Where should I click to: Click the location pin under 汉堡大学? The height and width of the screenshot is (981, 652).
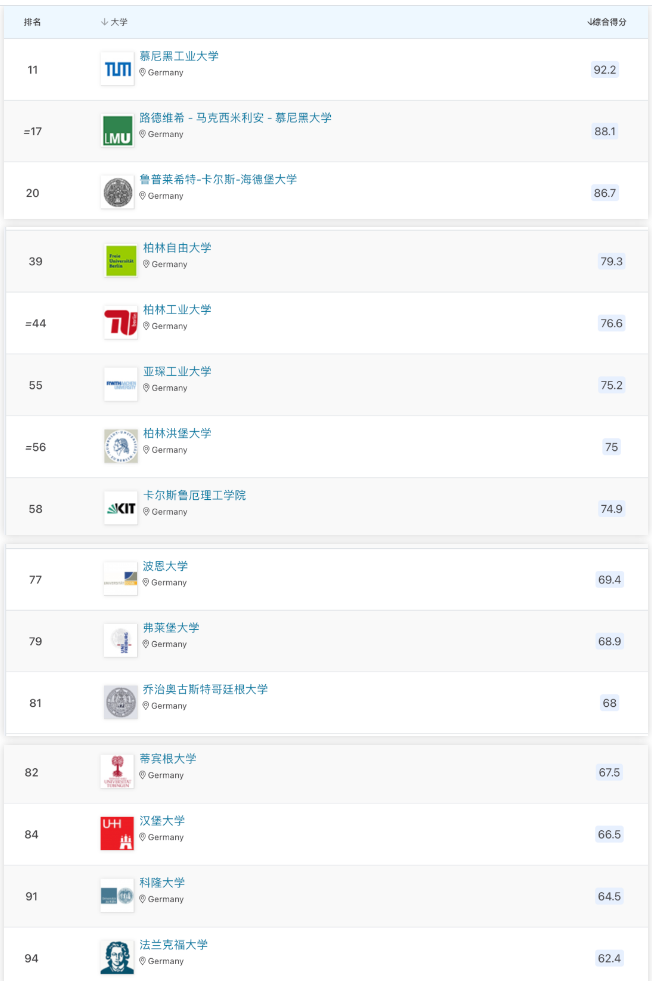(x=143, y=837)
